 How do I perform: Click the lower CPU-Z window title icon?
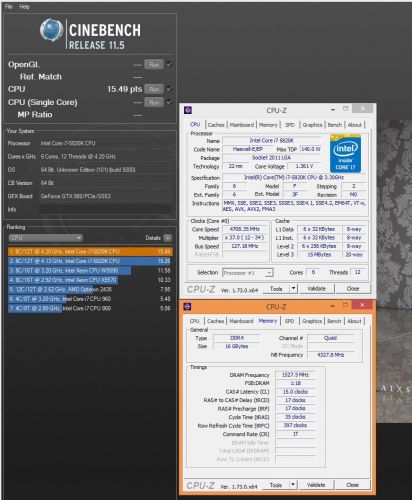coord(188,306)
